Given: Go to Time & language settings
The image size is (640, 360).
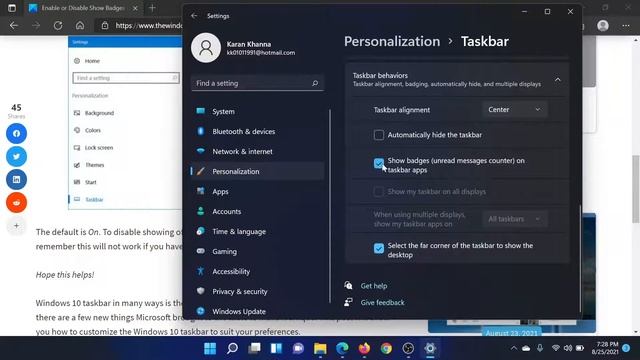Looking at the screenshot, I should pyautogui.click(x=258, y=231).
